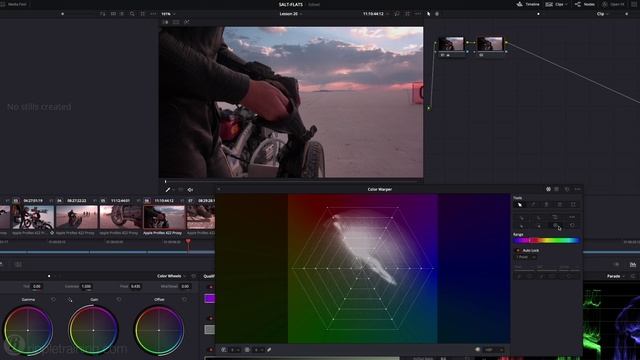Open dropdown at bottom right of Color Warper
Screen dimensions: 640x360
[493, 350]
